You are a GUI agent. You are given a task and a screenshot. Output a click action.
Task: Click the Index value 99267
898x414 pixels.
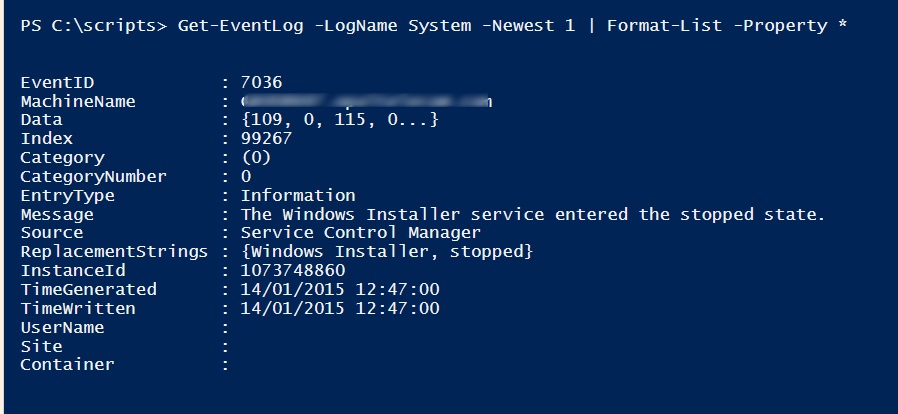click(x=267, y=139)
